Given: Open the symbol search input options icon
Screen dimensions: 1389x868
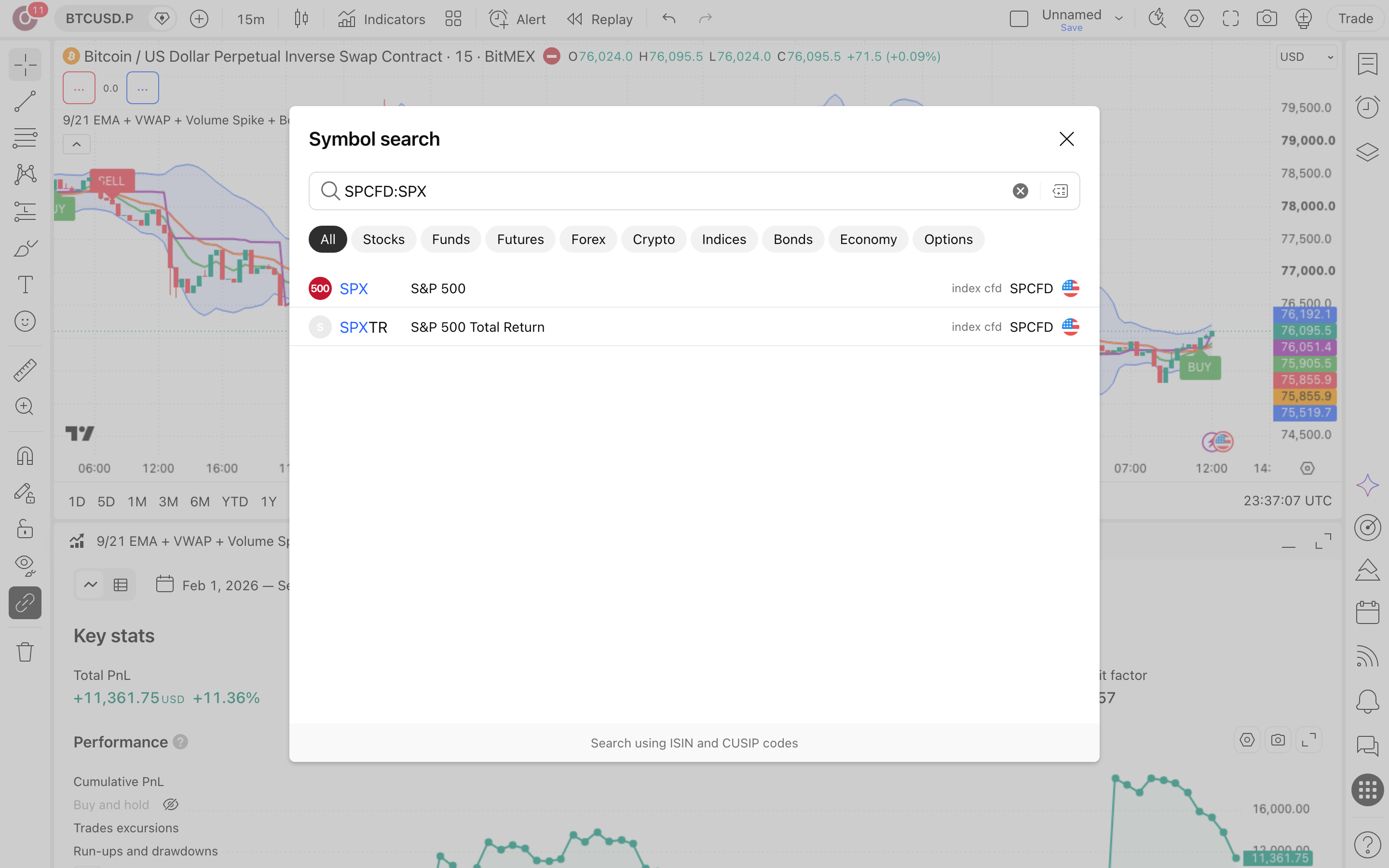Looking at the screenshot, I should 1060,190.
